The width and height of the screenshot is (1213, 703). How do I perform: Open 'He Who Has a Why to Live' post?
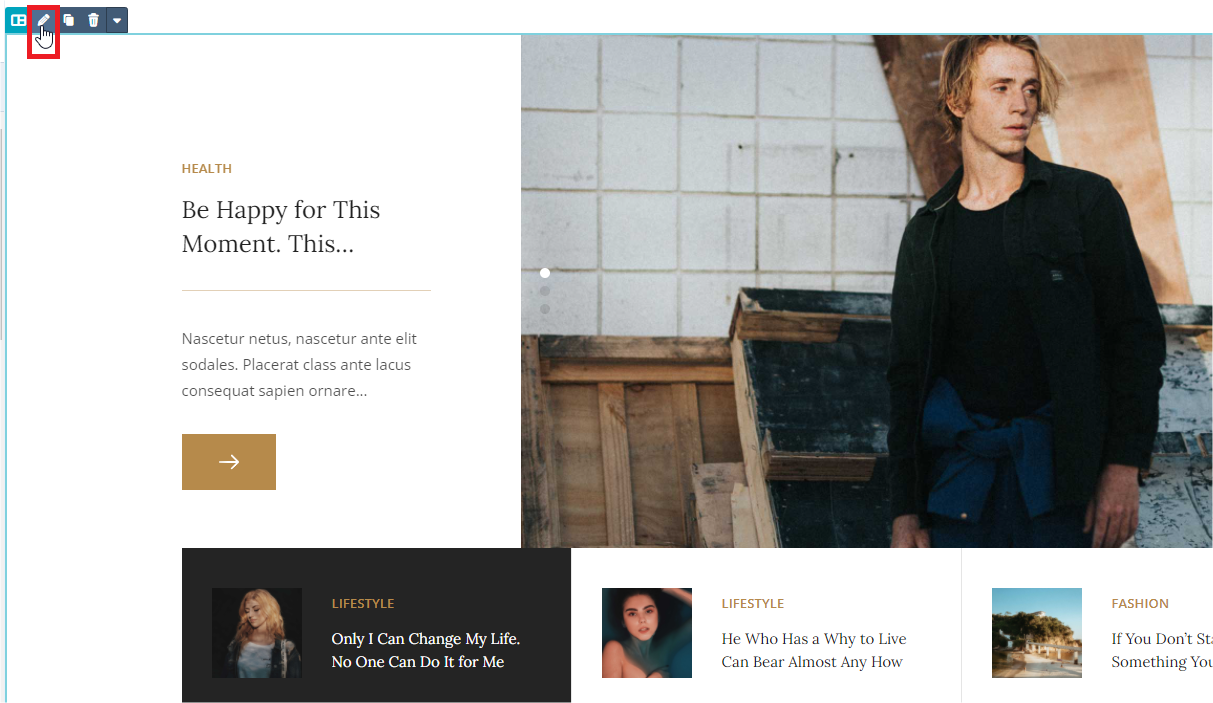click(x=814, y=650)
